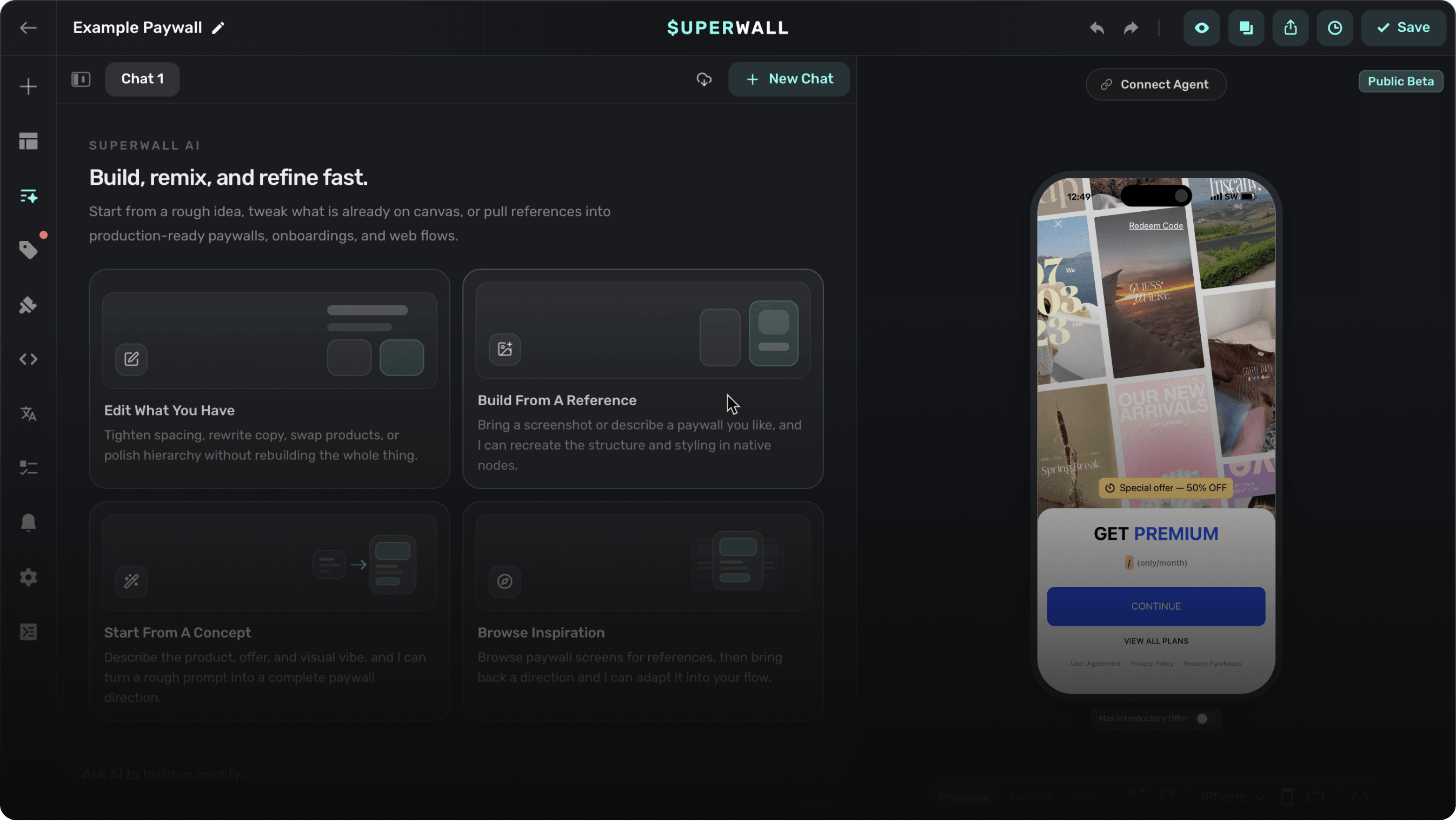Click the fullscreen frame icon in bottom bar

click(x=1137, y=798)
